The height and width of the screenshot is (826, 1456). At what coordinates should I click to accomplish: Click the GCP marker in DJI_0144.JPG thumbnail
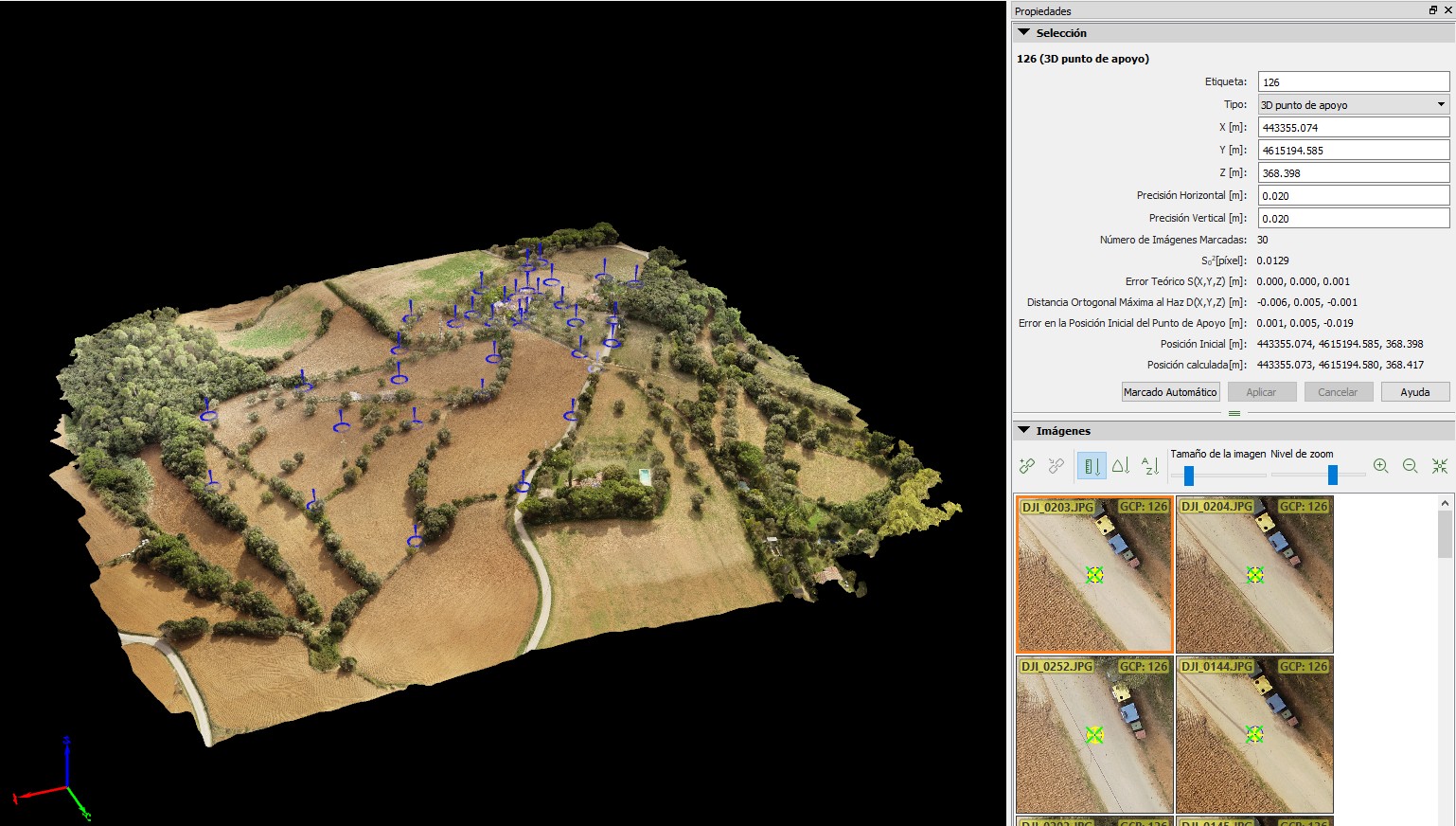click(x=1255, y=734)
